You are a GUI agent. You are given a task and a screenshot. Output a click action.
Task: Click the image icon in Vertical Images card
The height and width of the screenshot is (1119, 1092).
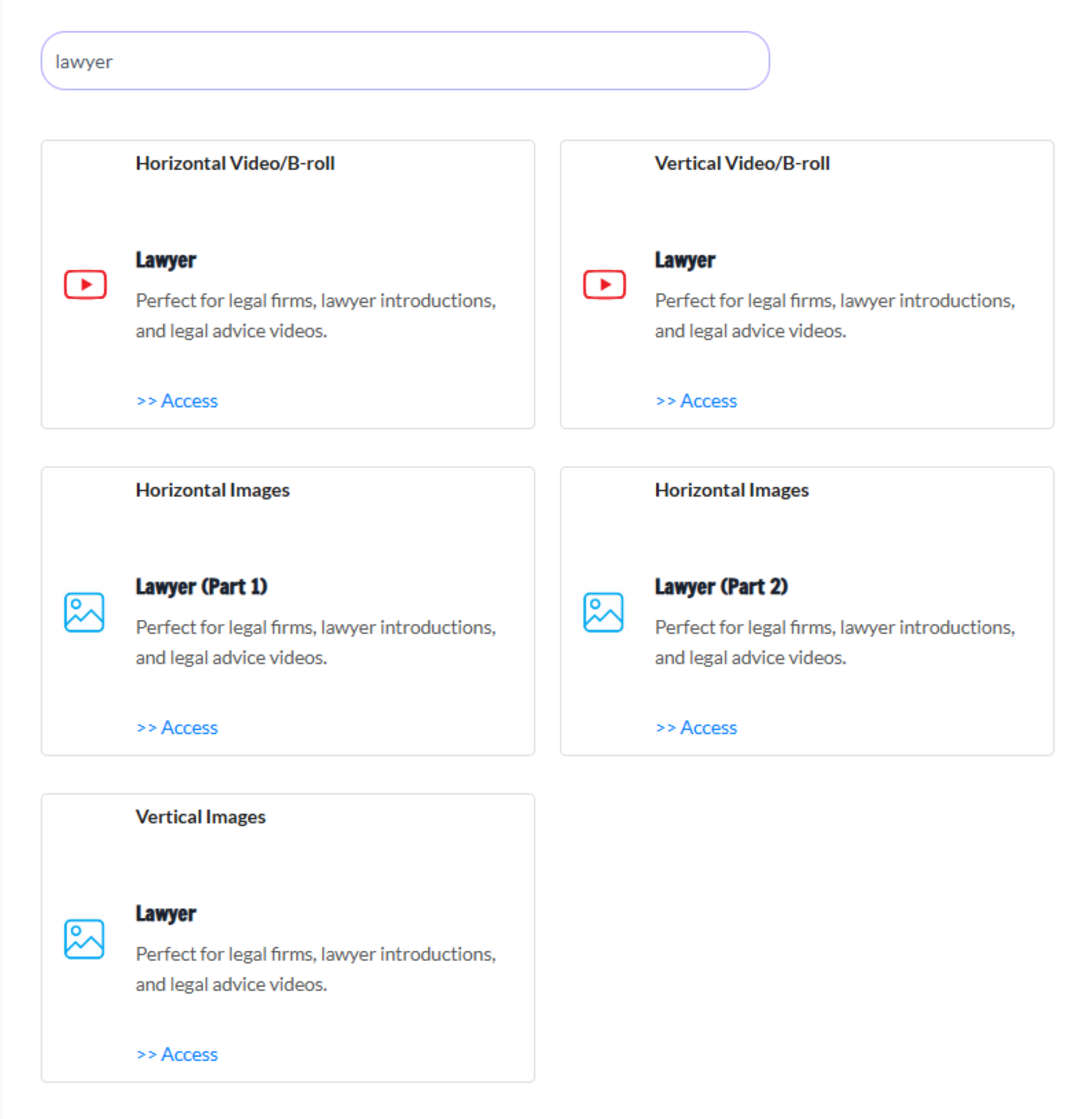pyautogui.click(x=84, y=938)
